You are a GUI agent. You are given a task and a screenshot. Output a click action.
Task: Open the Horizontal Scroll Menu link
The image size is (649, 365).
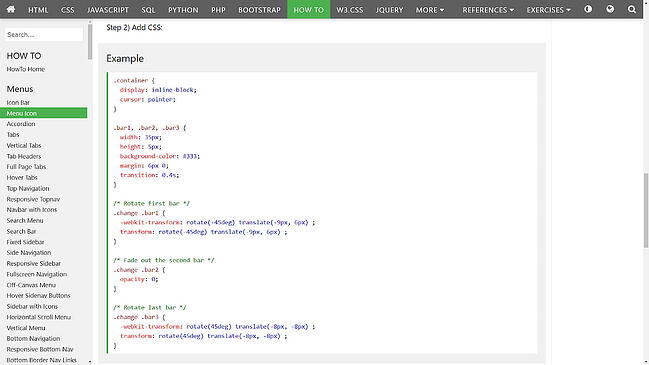38,317
